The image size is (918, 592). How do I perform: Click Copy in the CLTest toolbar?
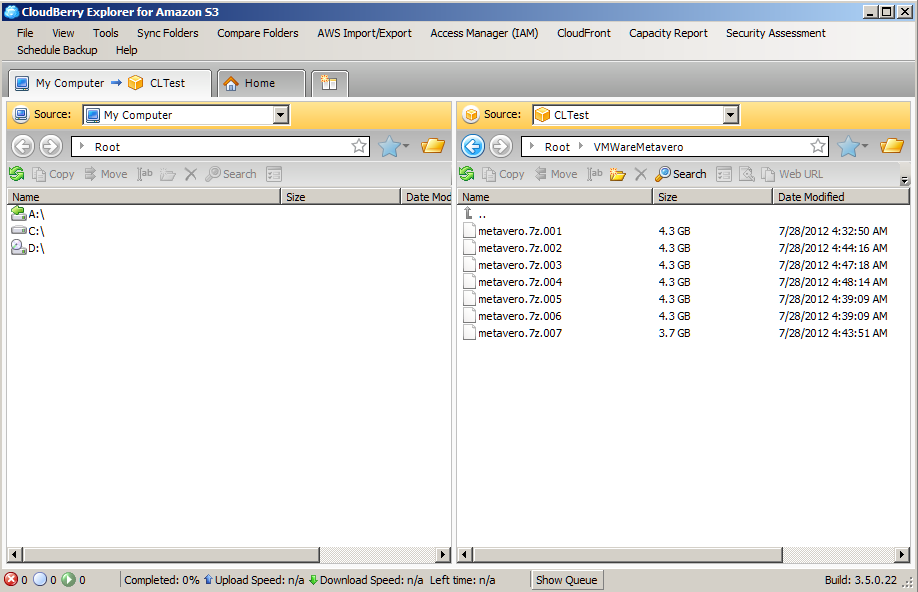503,174
